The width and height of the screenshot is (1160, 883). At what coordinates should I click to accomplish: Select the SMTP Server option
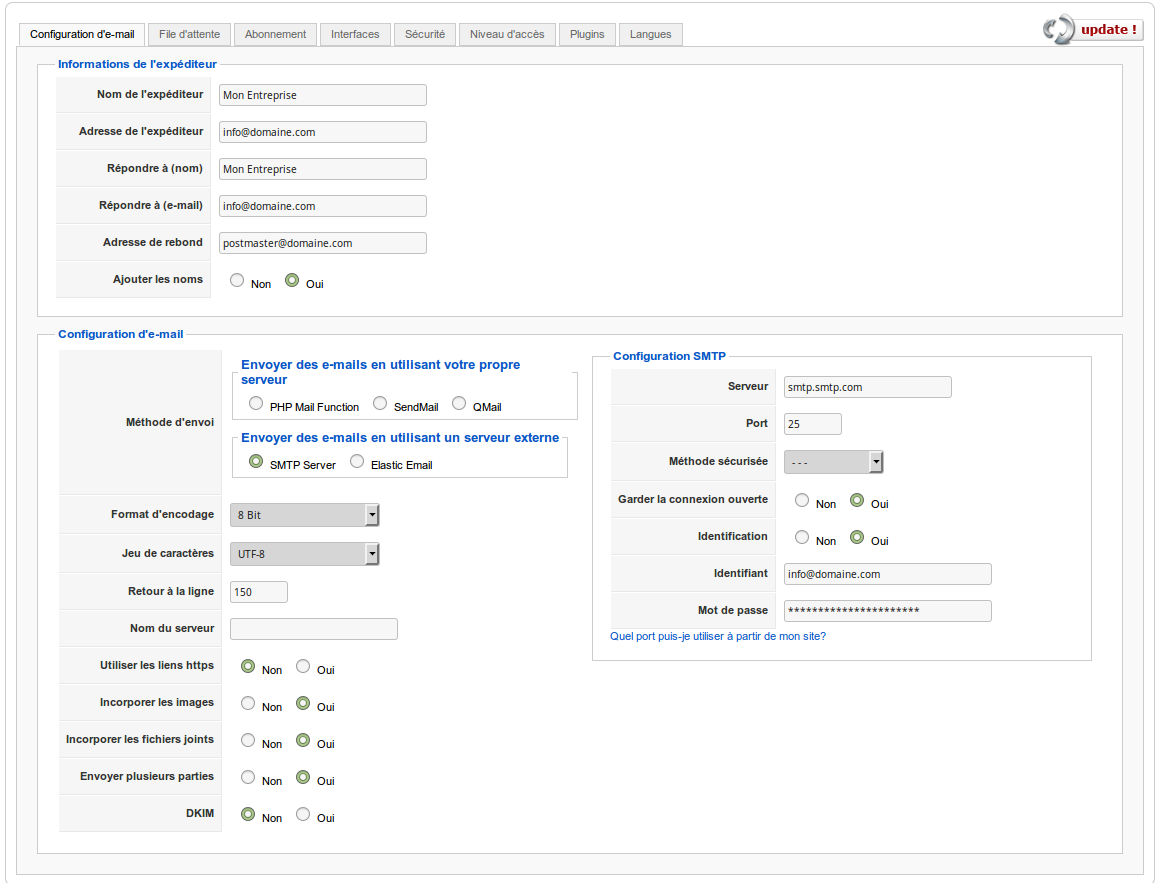tap(256, 461)
